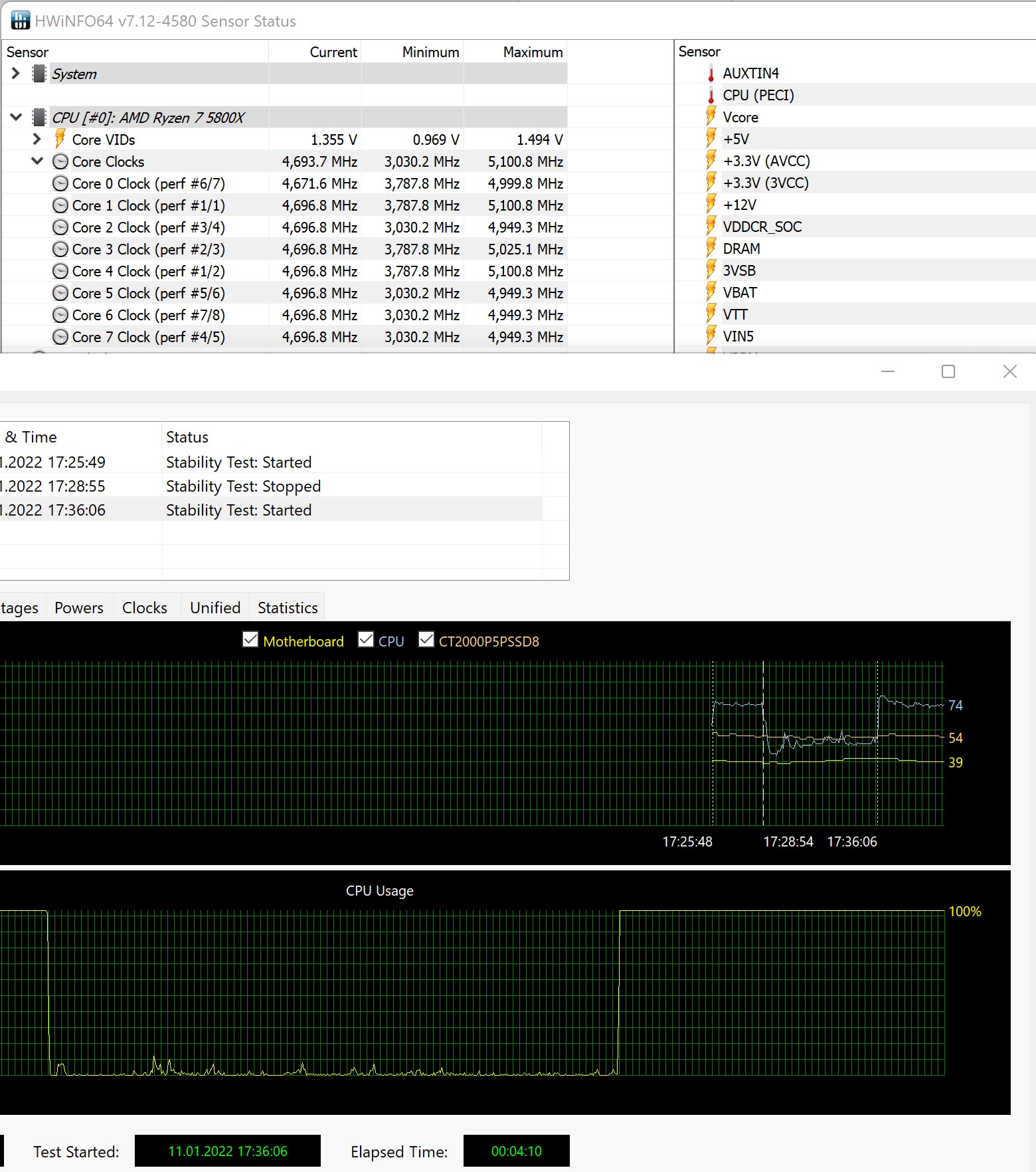The height and width of the screenshot is (1172, 1036).
Task: Click the +3.3V (3VCC) voltage icon
Action: point(711,183)
